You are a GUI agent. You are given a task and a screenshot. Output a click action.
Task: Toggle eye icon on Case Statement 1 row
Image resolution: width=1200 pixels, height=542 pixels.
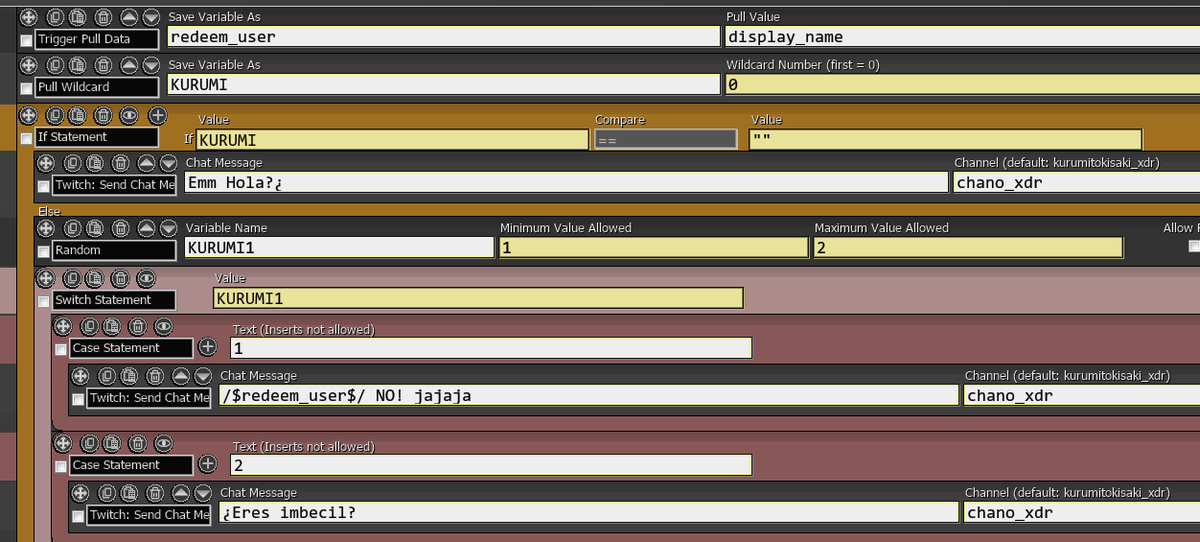pos(163,326)
